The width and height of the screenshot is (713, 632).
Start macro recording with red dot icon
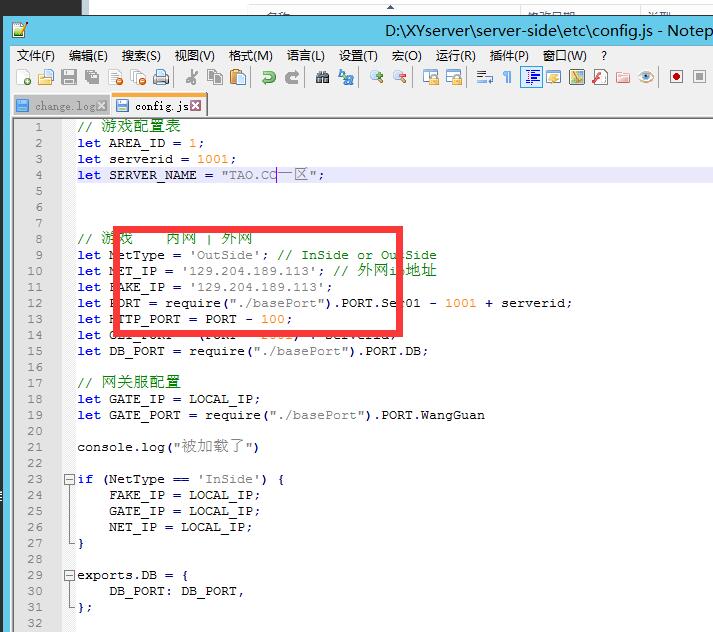click(676, 77)
